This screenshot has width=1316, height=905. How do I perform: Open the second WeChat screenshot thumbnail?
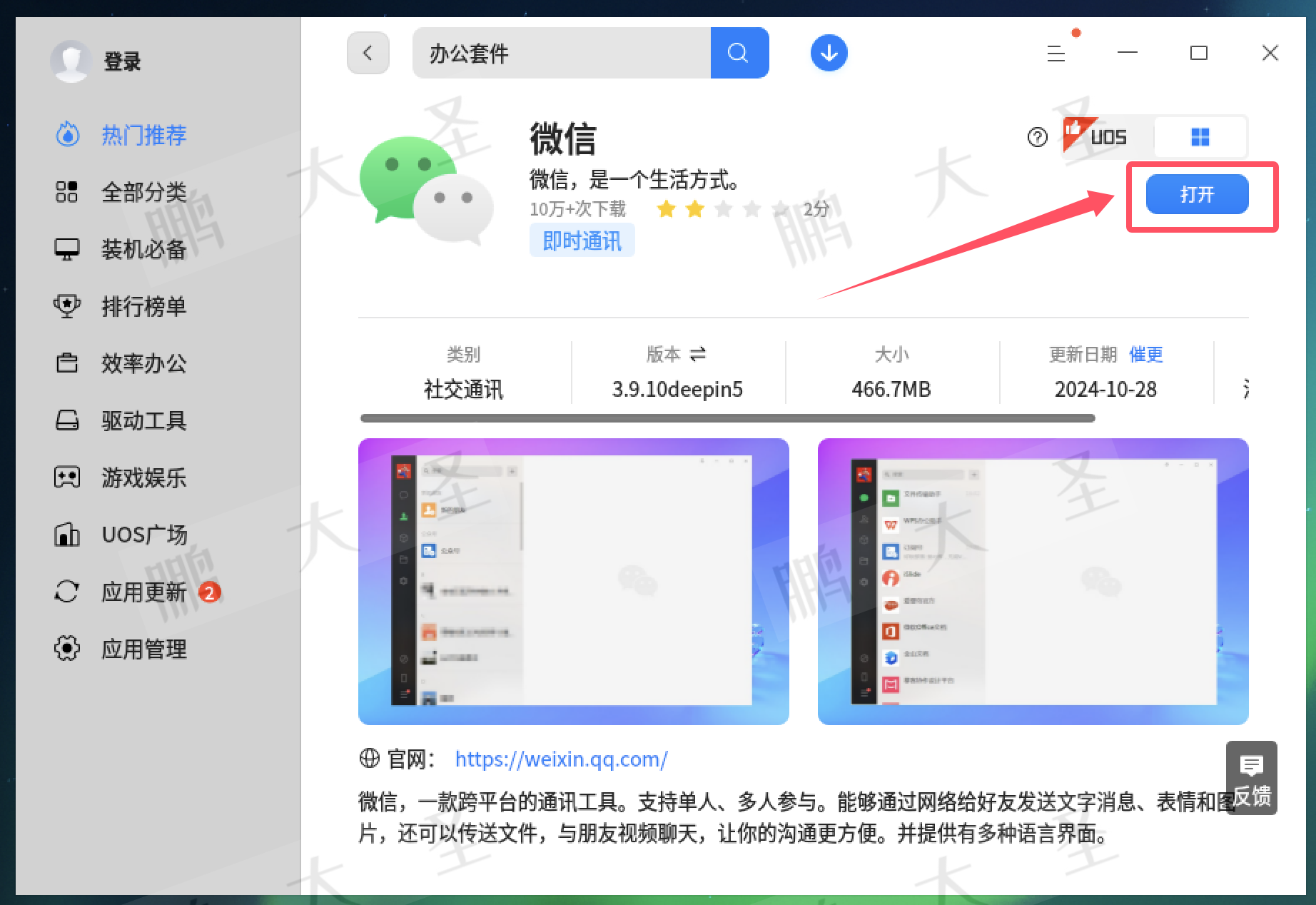pyautogui.click(x=1033, y=582)
